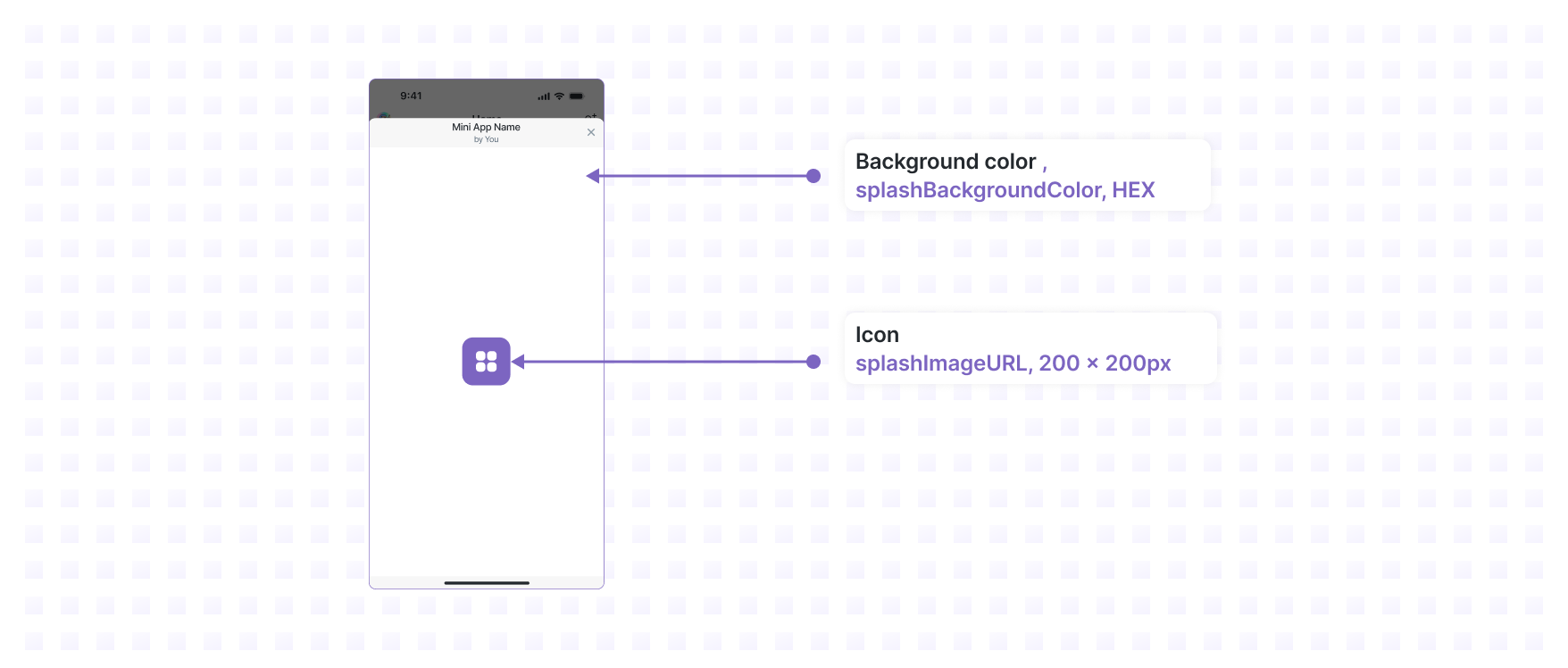Click the "by You" author subtitle
Image resolution: width=1568 pixels, height=668 pixels.
click(x=486, y=140)
